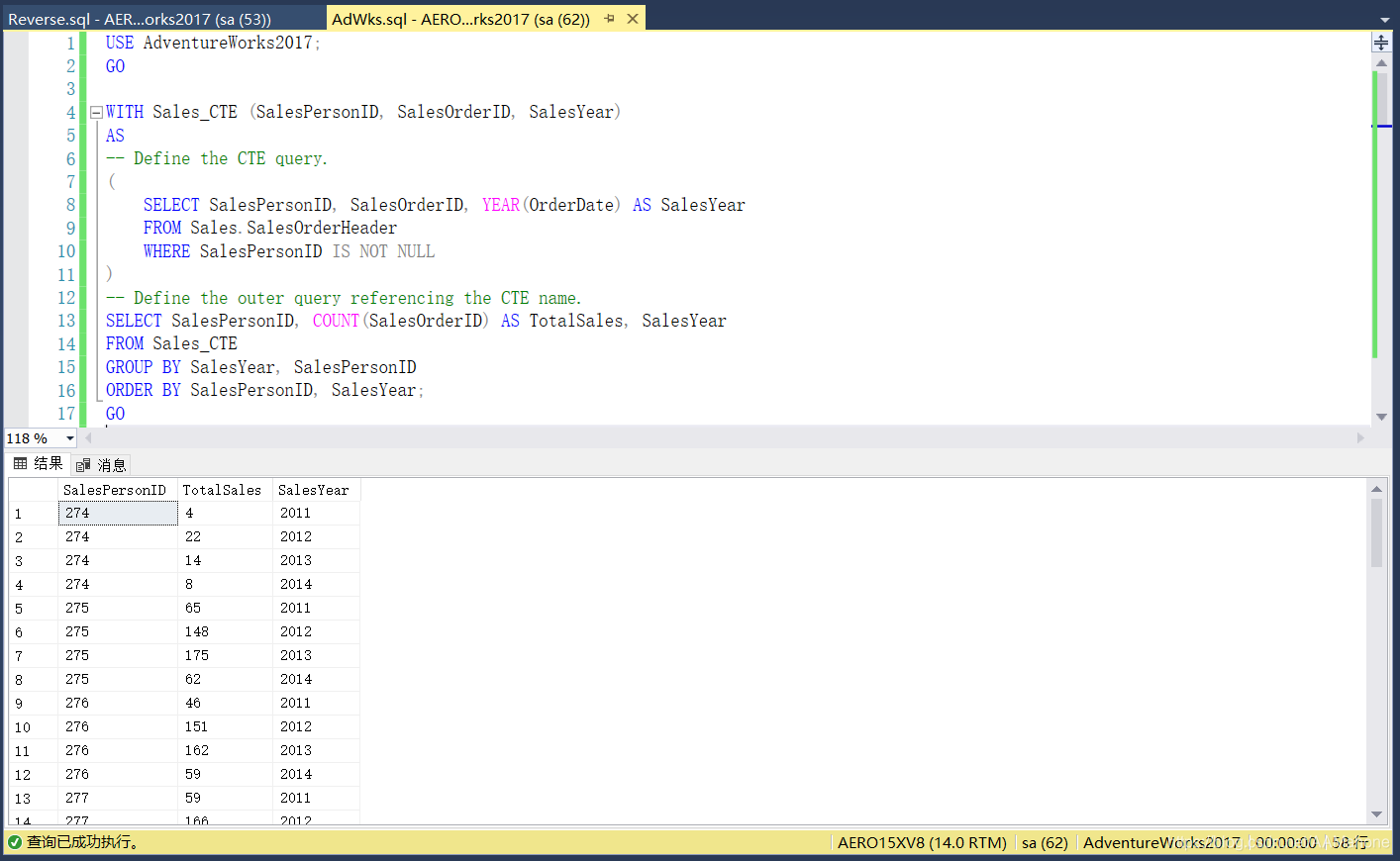Viewport: 1400px width, 861px height.
Task: Switch to the Reverse.sql tab
Action: 140,19
